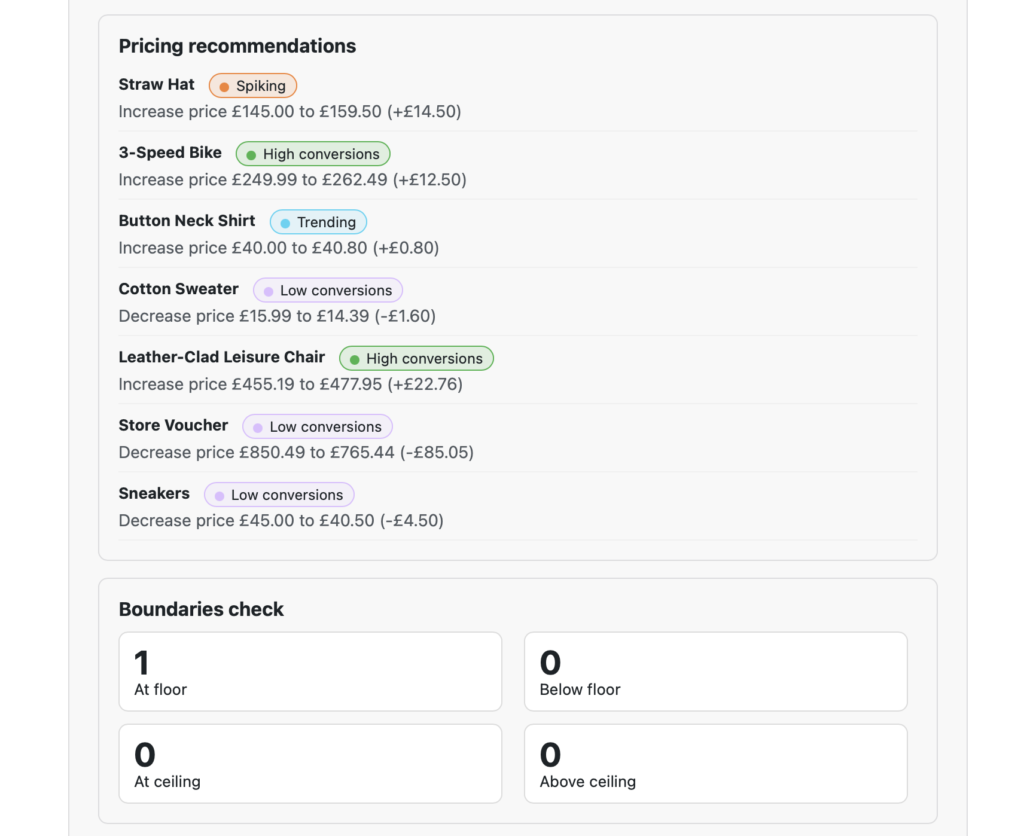Click the blue Trending badge for Button Neck Shirt
The height and width of the screenshot is (836, 1024).
(318, 222)
